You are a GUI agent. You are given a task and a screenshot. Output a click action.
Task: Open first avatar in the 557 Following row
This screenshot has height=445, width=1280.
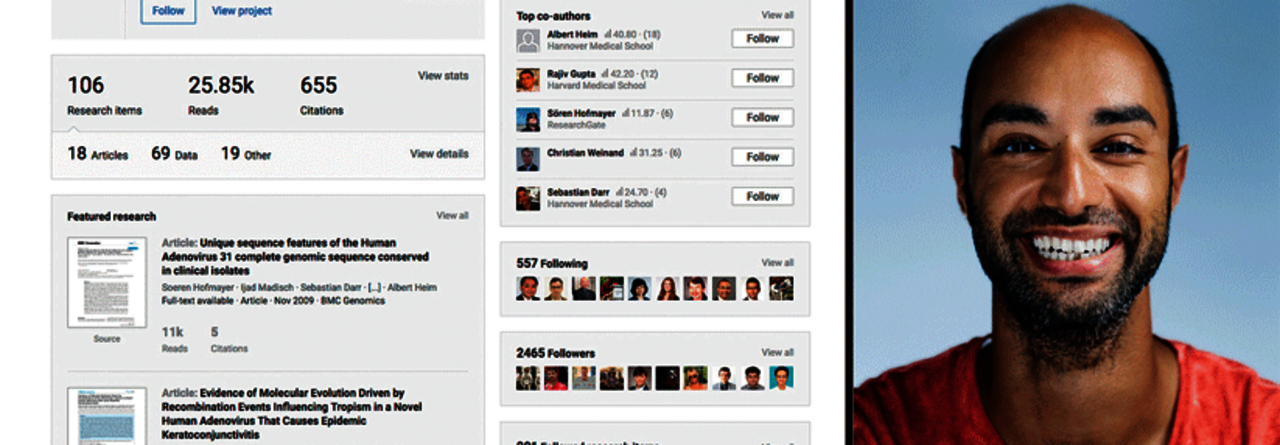pos(528,289)
